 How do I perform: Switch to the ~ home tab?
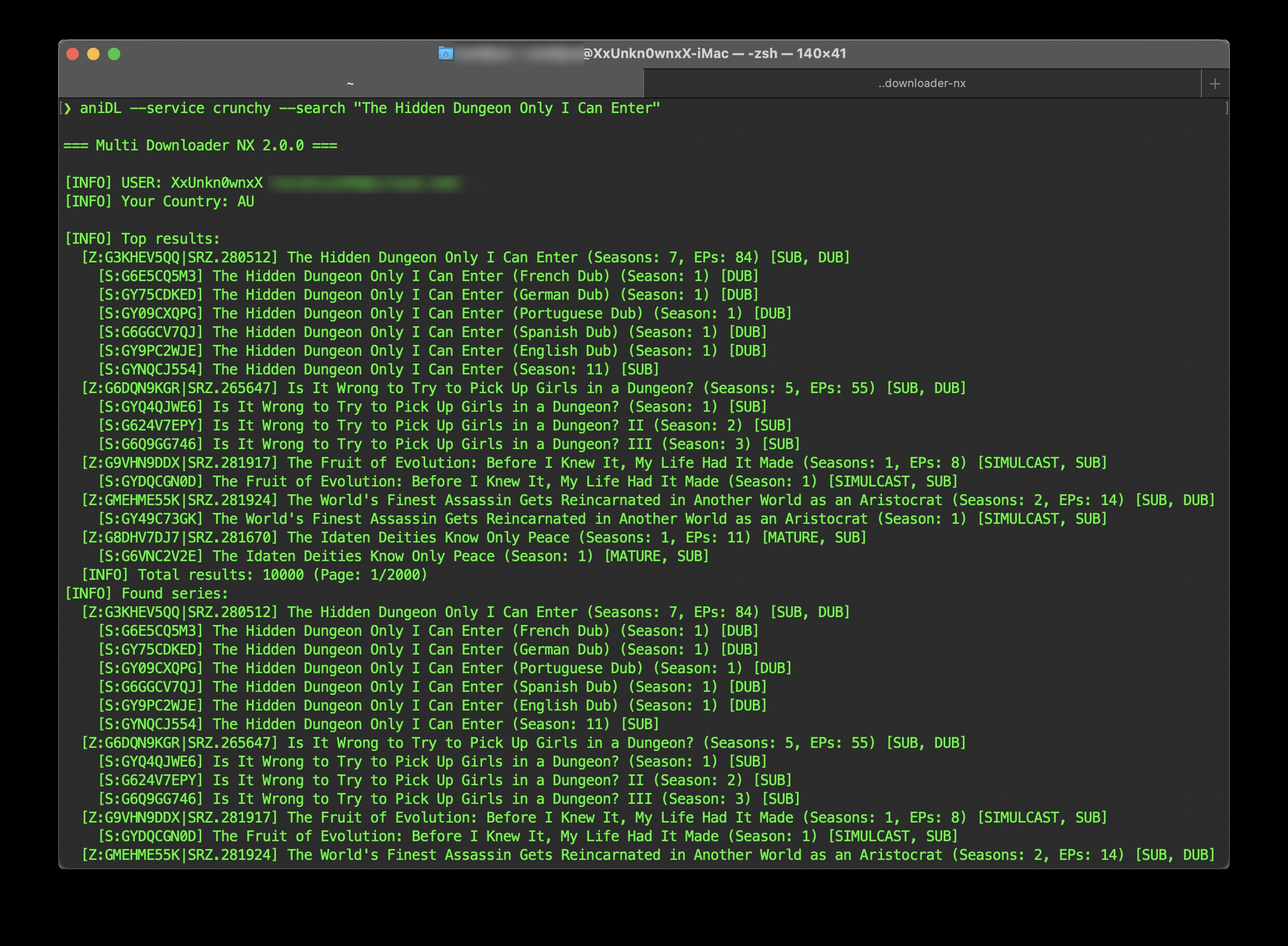tap(351, 84)
